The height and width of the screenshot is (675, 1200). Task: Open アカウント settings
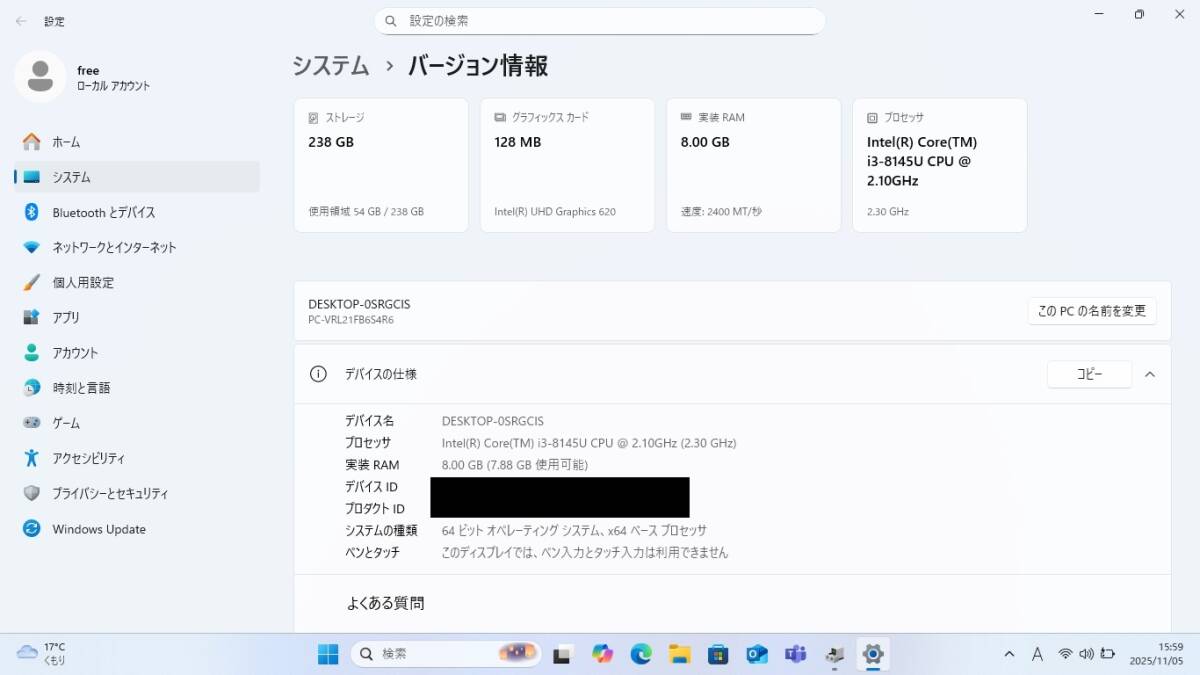tap(136, 352)
